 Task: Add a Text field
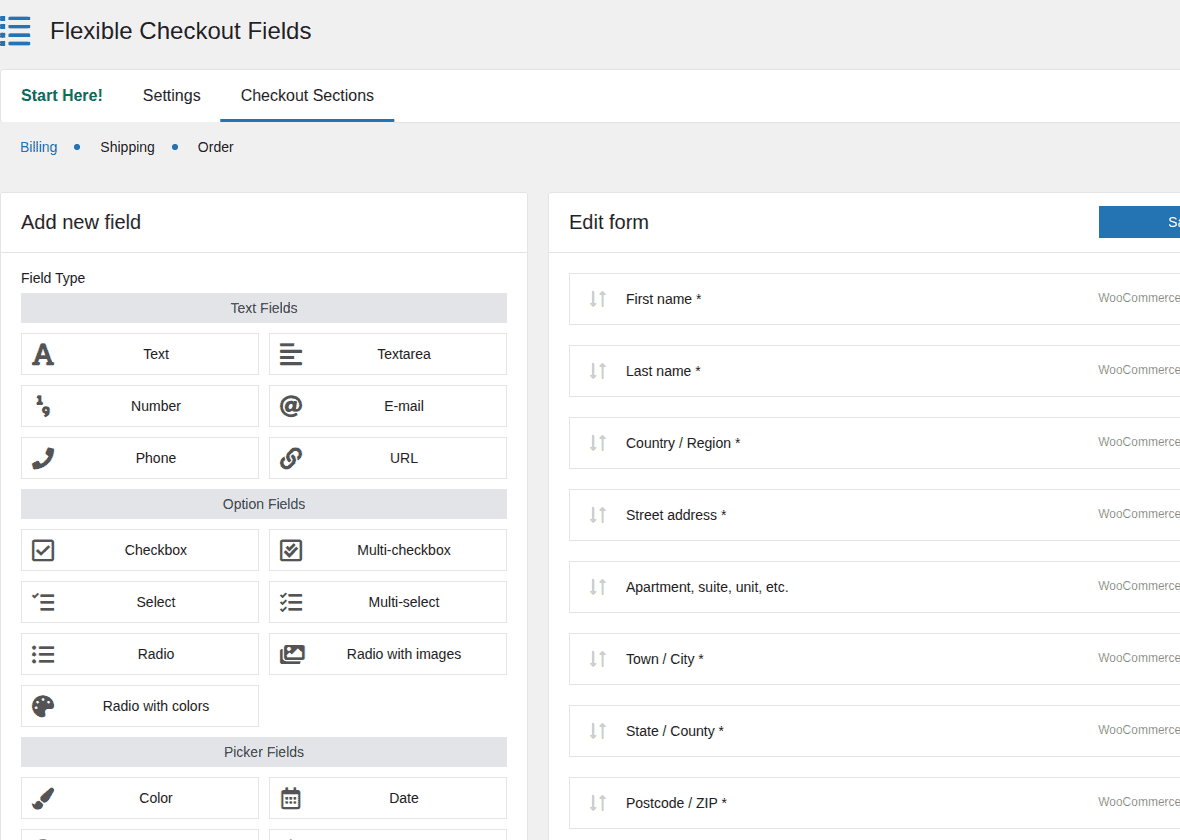click(x=140, y=354)
